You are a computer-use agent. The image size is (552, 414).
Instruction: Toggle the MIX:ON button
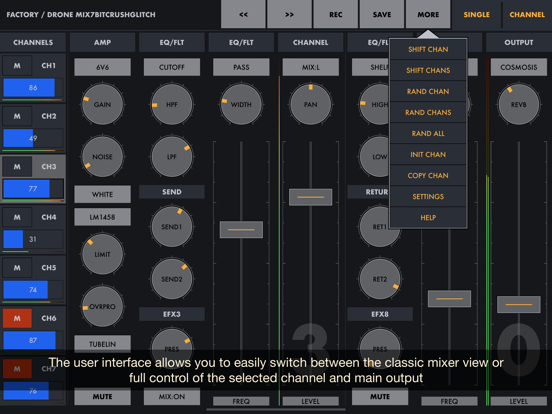172,396
